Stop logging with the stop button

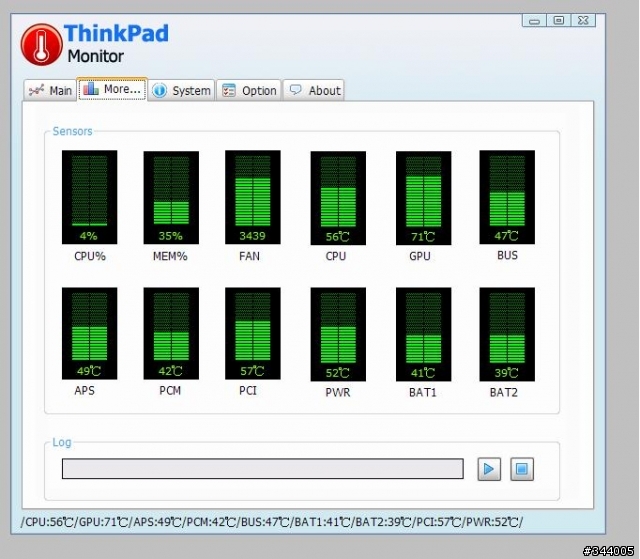tap(522, 469)
